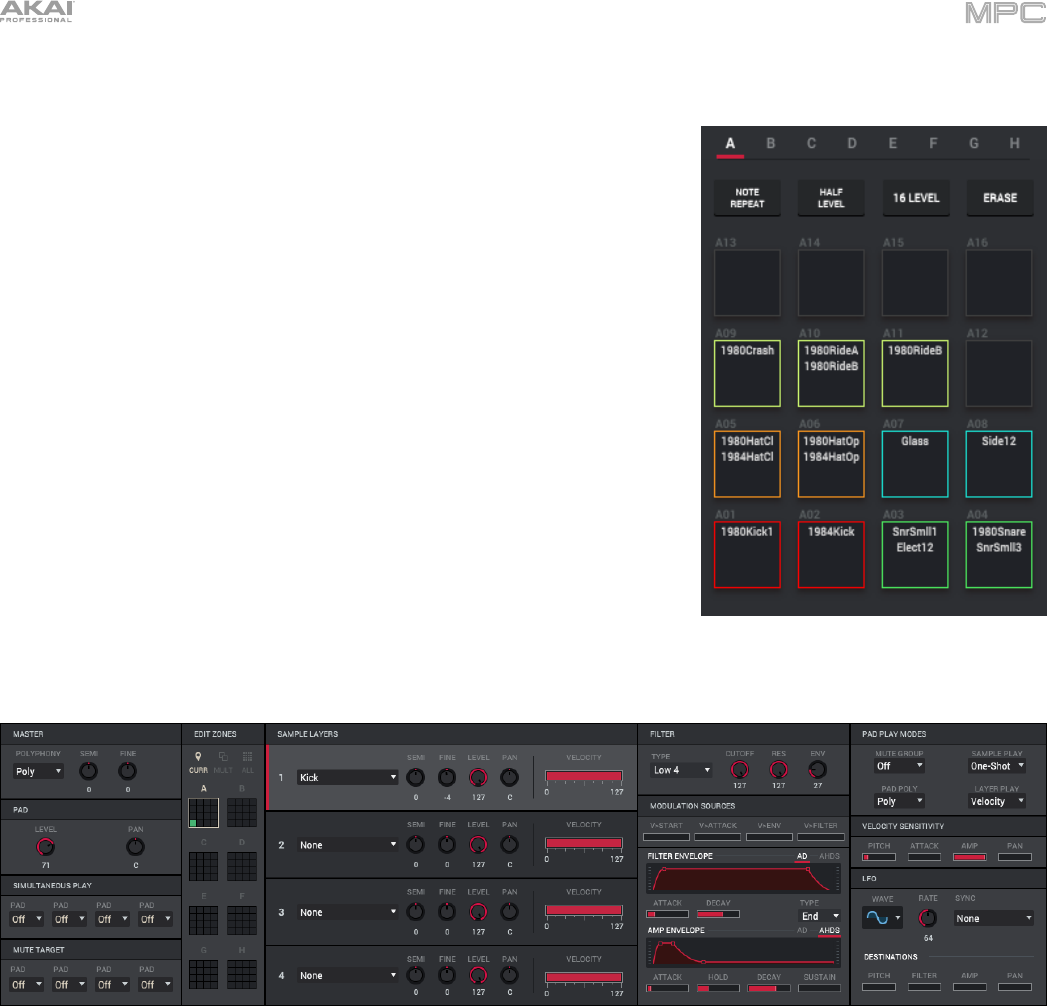Click the Pad PAN knob
Viewport: 1047px width, 1006px height.
(136, 846)
